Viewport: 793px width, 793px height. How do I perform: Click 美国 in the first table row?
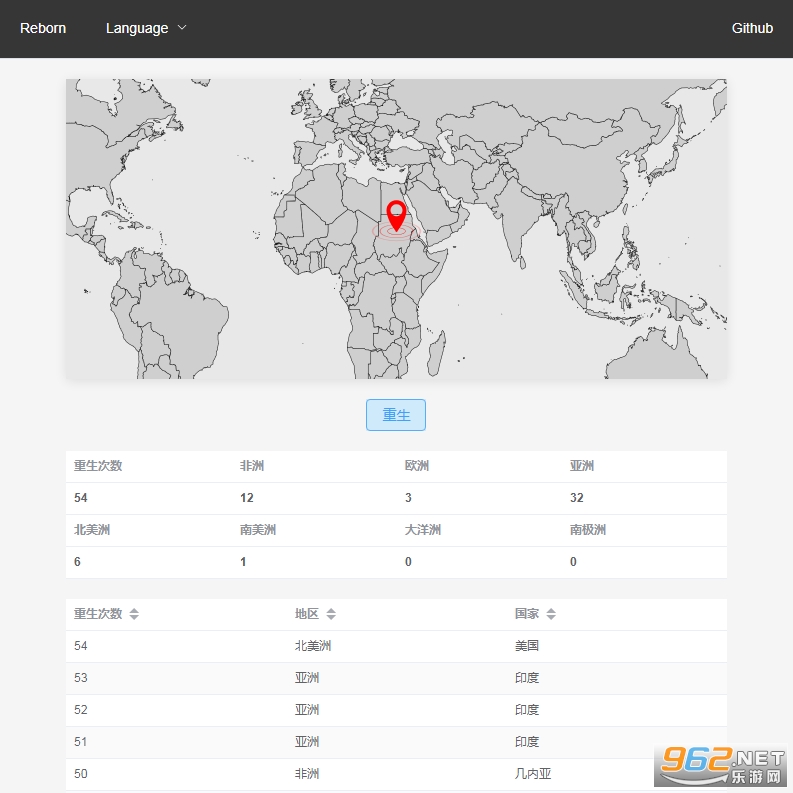(527, 646)
